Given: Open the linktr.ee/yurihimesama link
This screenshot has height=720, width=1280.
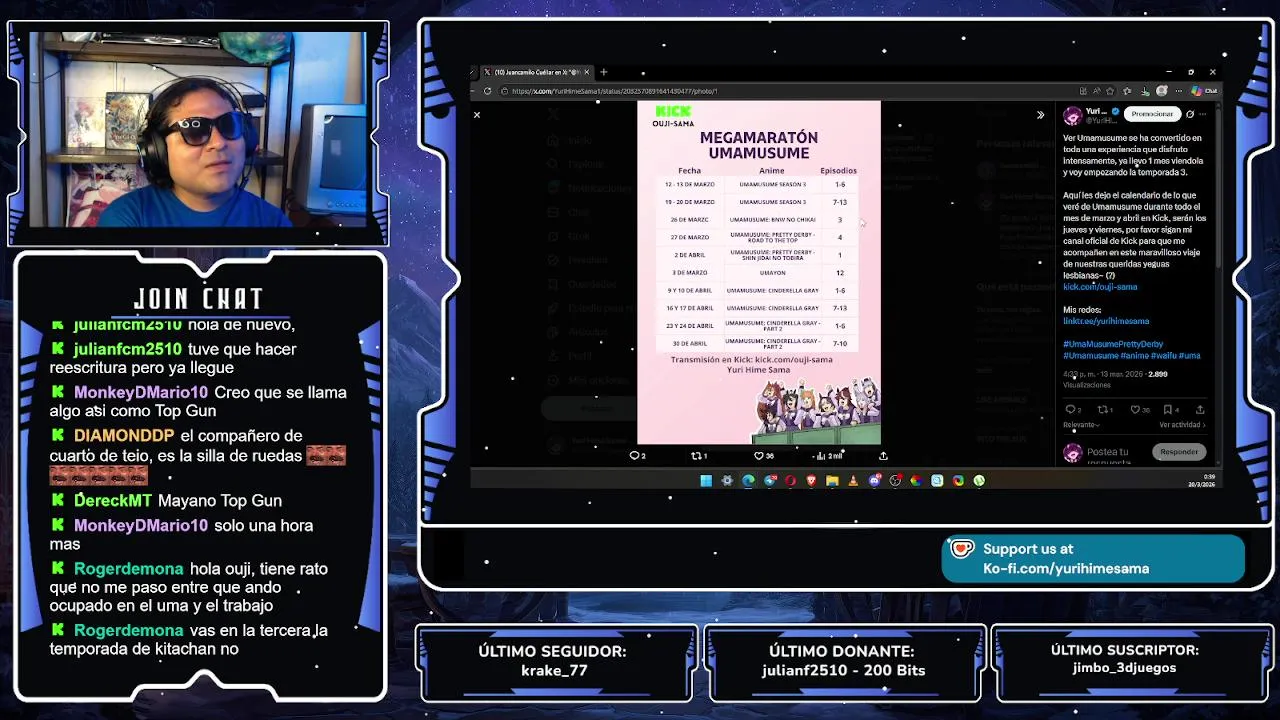Looking at the screenshot, I should (x=1106, y=321).
